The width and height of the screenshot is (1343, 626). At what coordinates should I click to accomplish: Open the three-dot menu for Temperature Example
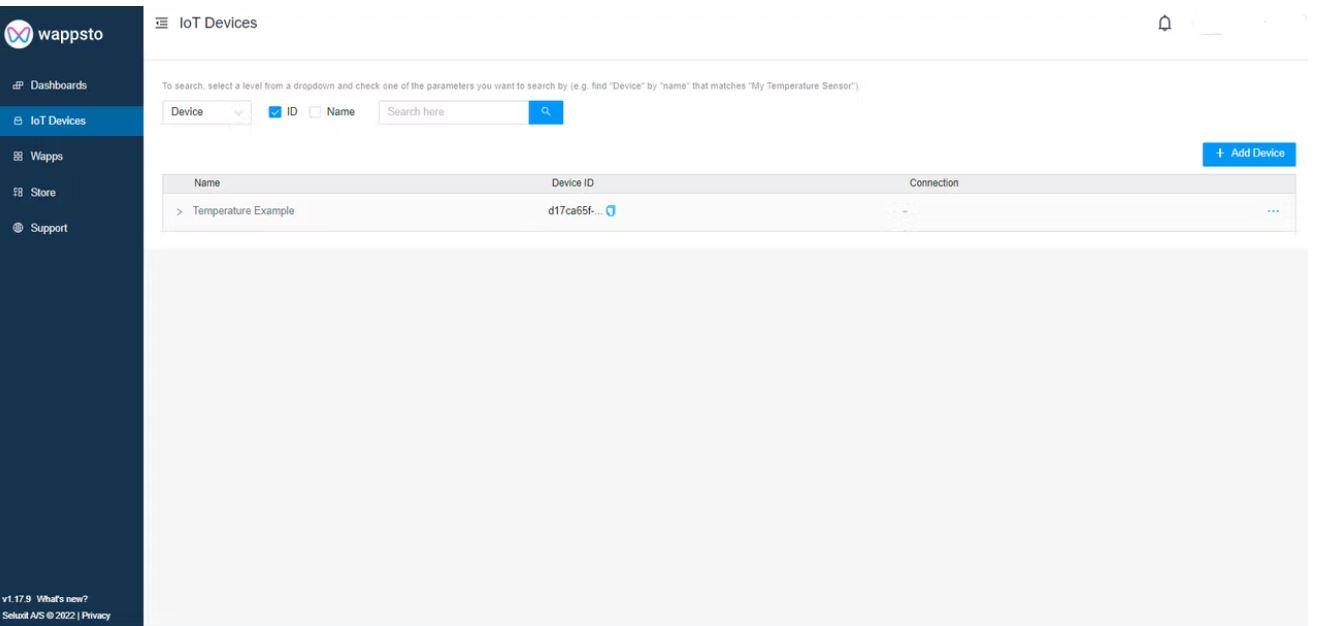click(1273, 211)
